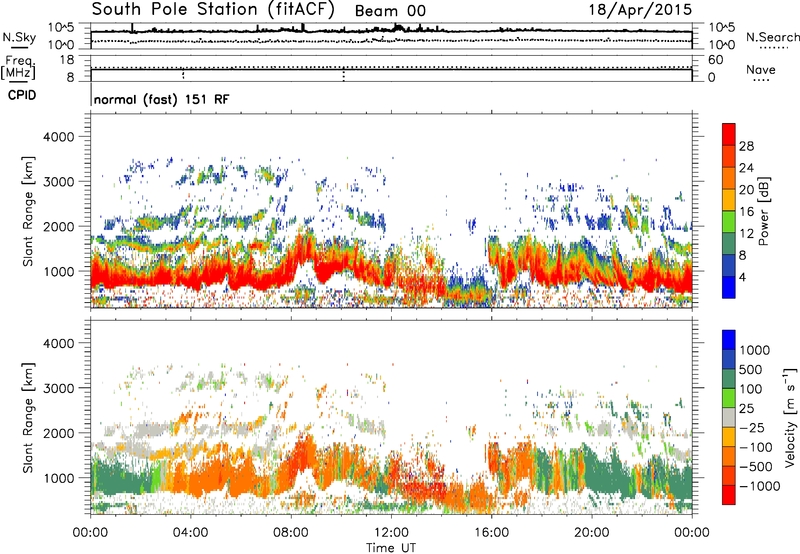Click the '25' tick on the Velocity scale
The width and height of the screenshot is (800, 554).
point(746,408)
